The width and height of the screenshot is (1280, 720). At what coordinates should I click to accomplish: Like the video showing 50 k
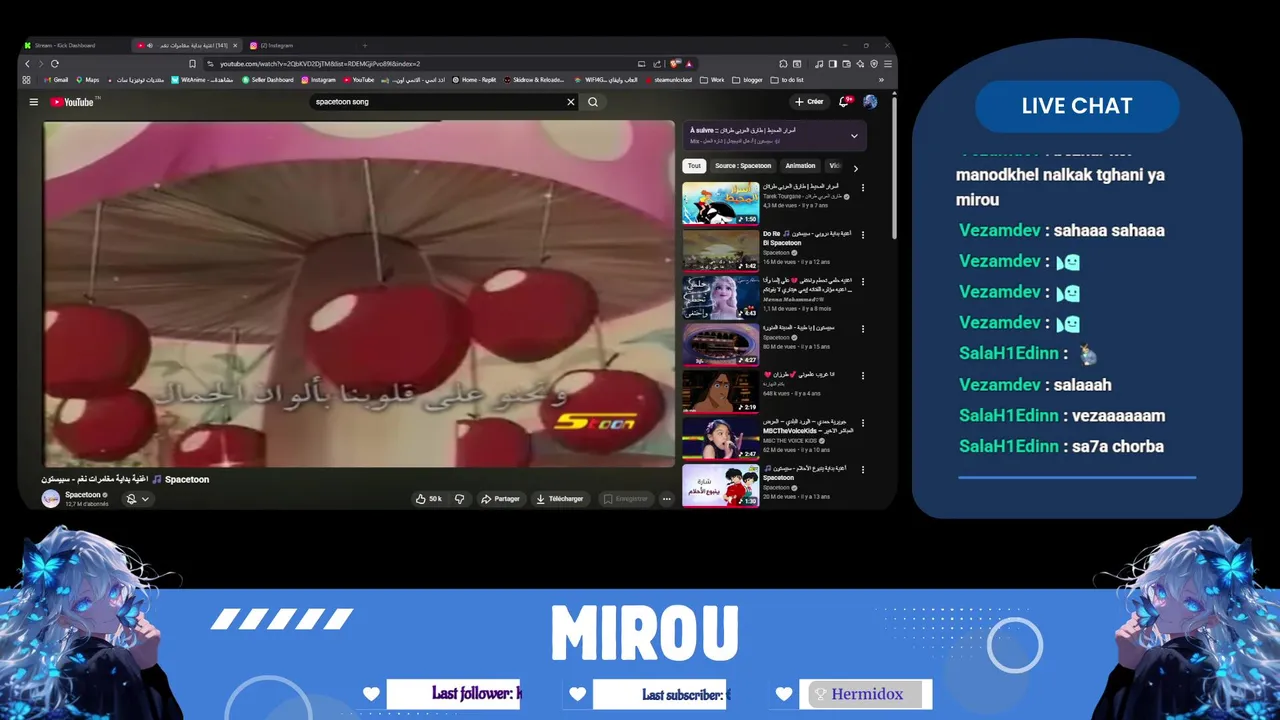pyautogui.click(x=429, y=499)
